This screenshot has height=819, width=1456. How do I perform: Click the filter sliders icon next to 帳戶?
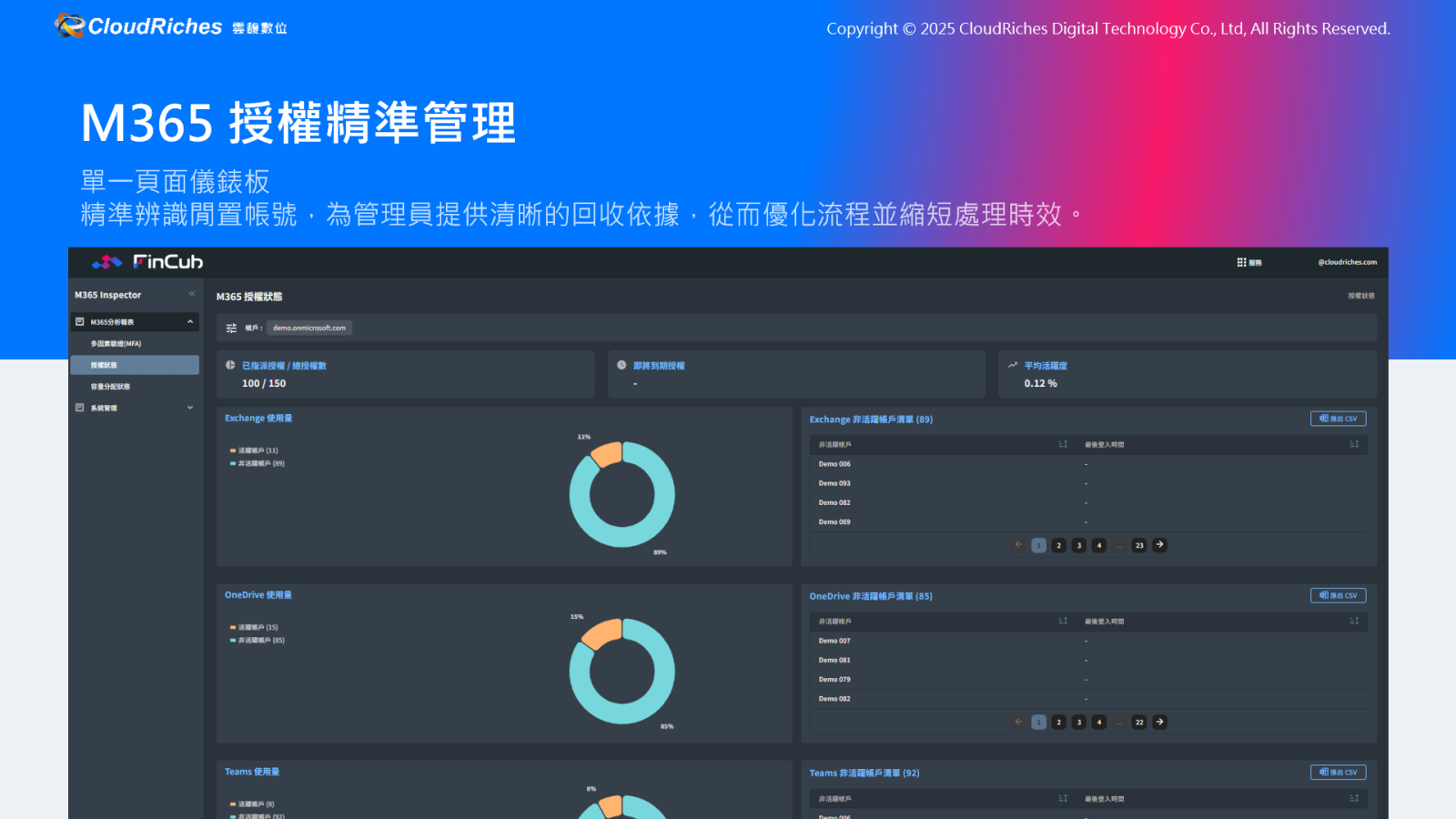(231, 328)
